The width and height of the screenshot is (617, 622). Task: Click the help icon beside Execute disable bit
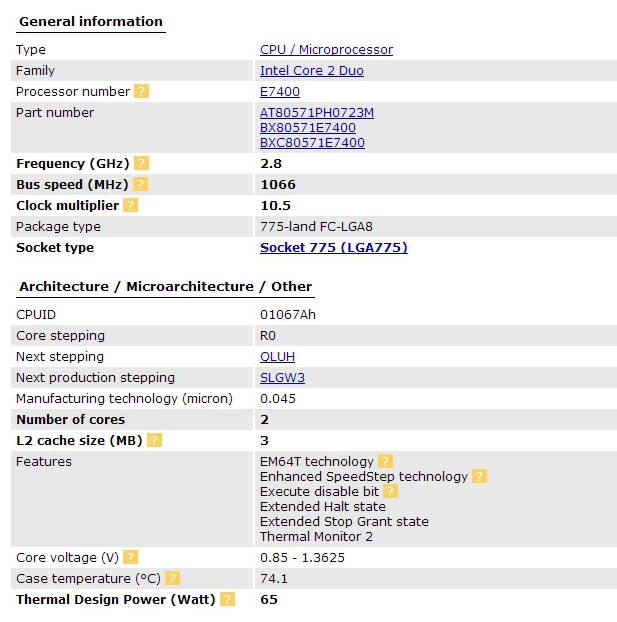tap(390, 491)
